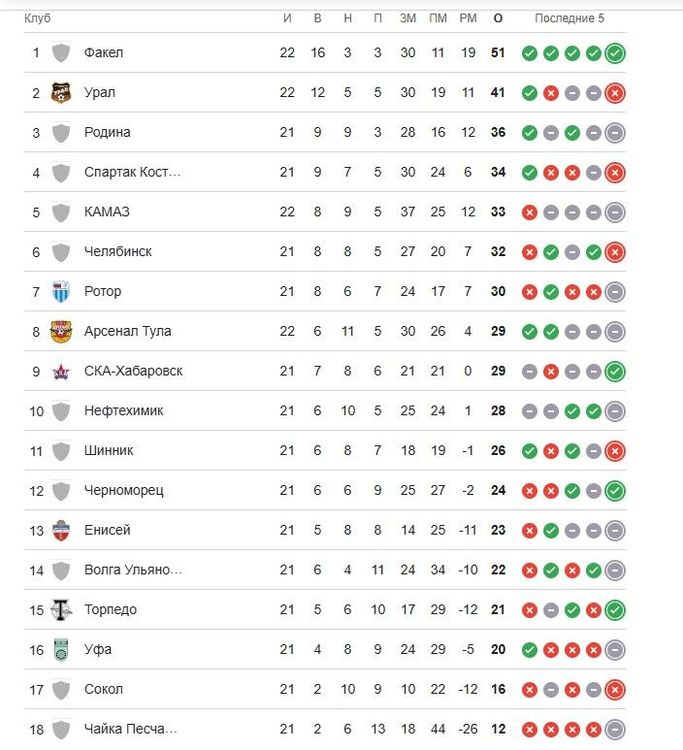The image size is (683, 750).
Task: Open the Челябинск team link
Action: click(118, 252)
